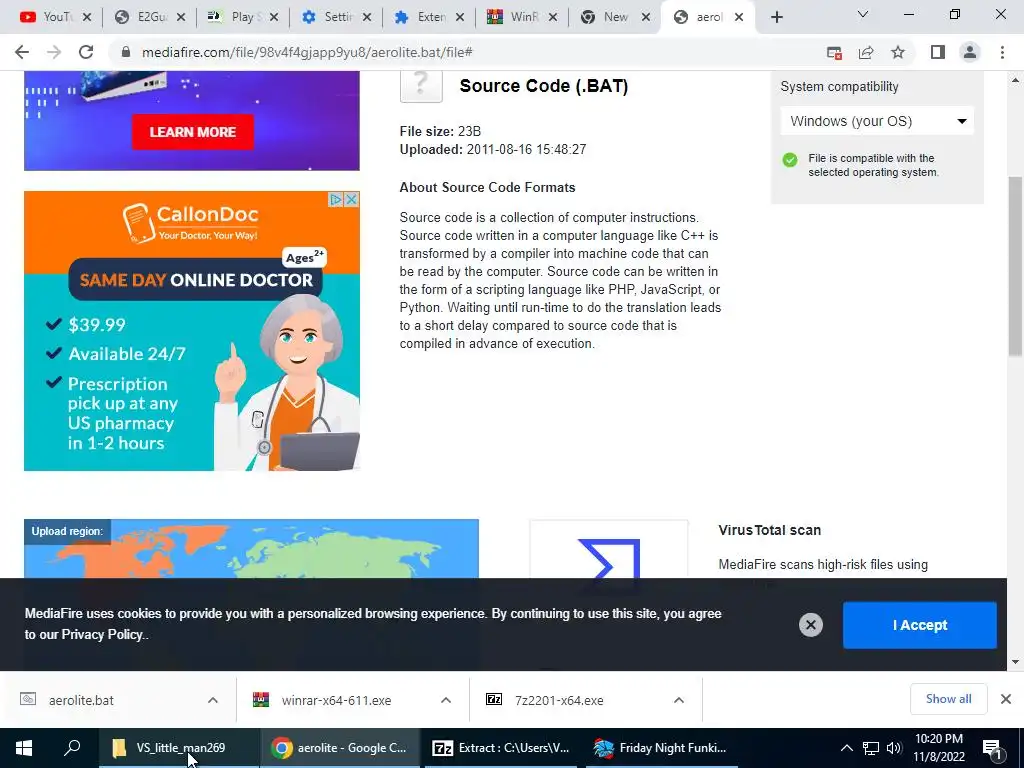
Task: Open volume control tray icon
Action: pyautogui.click(x=894, y=748)
